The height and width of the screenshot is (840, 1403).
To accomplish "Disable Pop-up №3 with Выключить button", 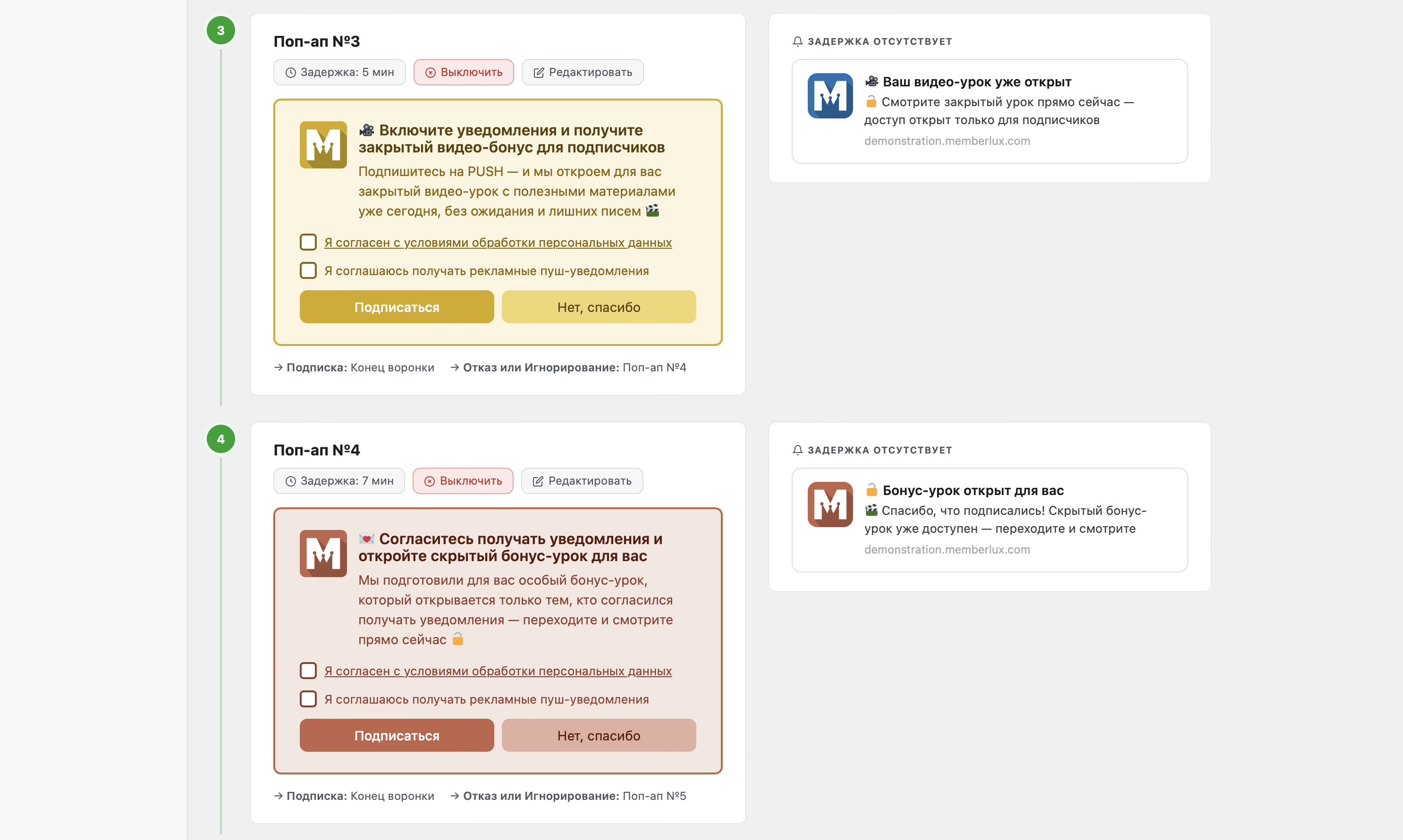I will (x=464, y=73).
